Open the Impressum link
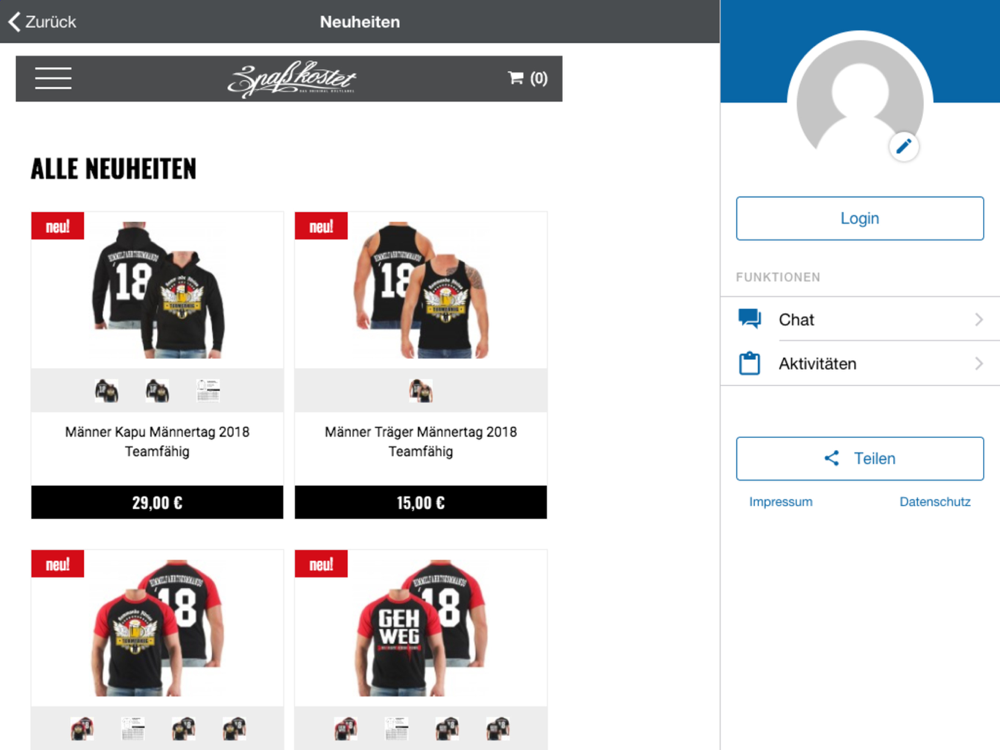 point(781,502)
